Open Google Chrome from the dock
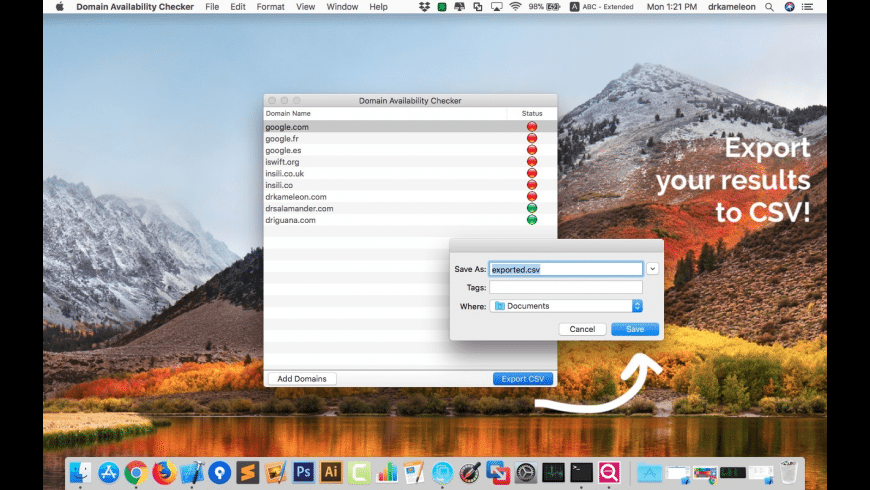 [136, 473]
